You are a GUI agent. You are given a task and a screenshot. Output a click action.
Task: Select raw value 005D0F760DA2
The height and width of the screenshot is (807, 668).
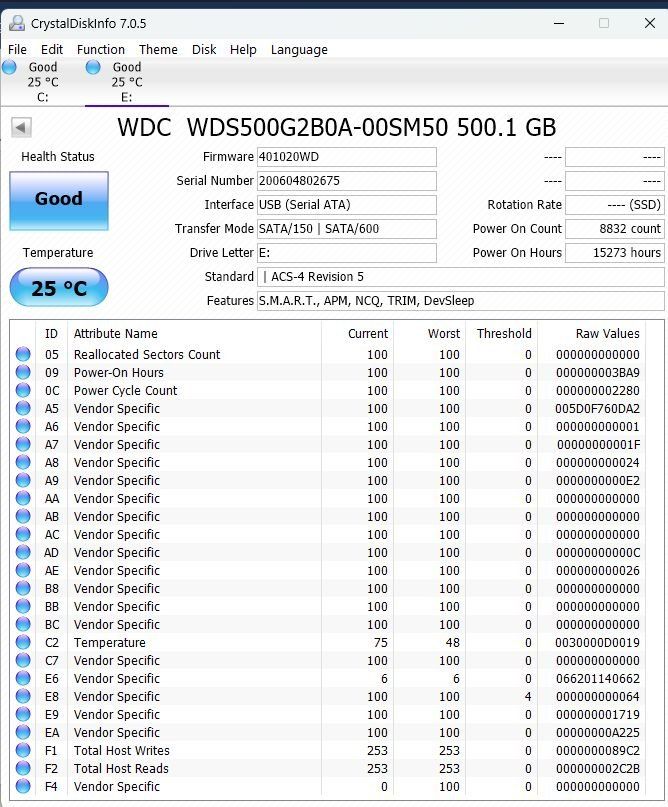[x=597, y=409]
